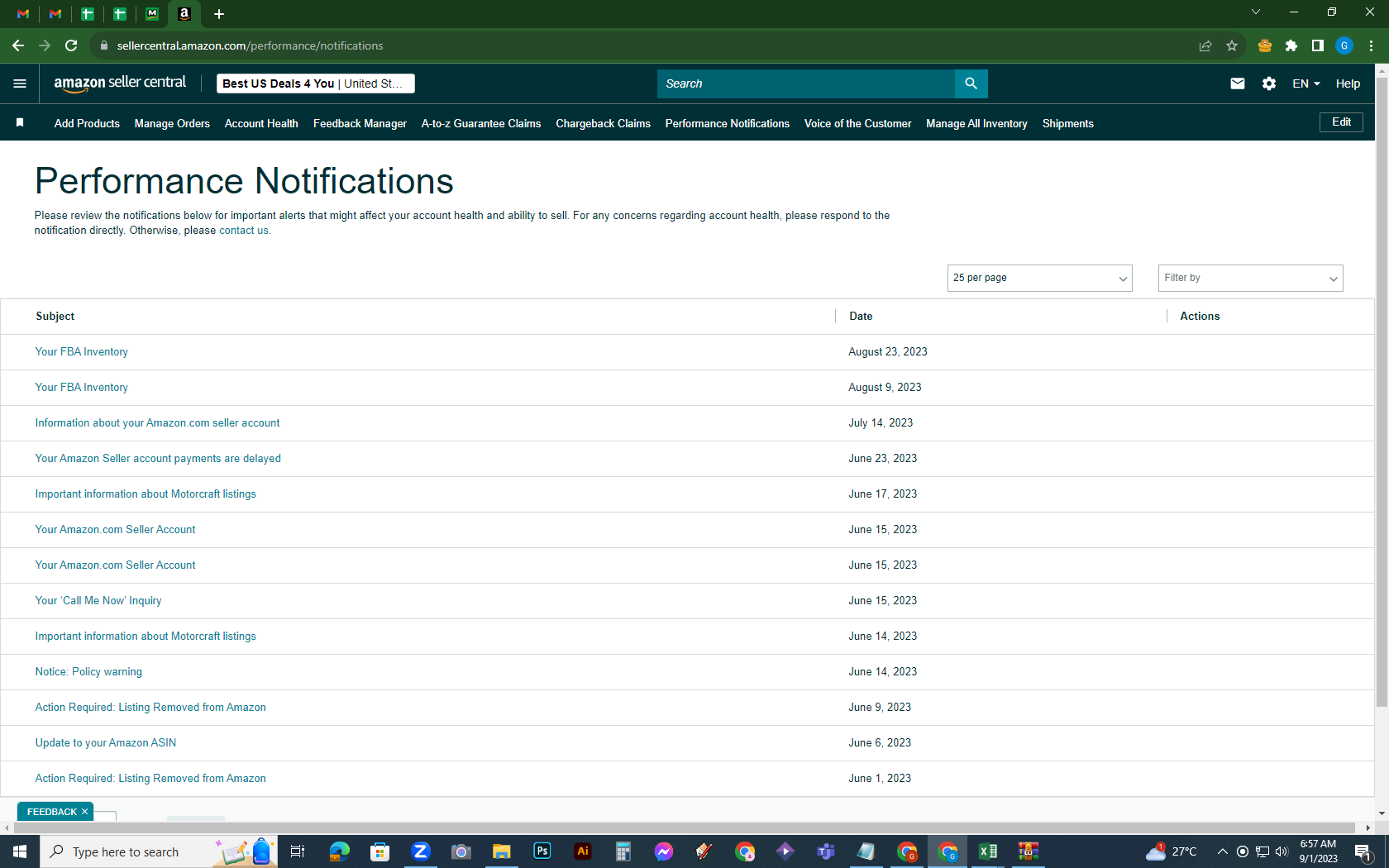Open Chrome profile avatar G
The width and height of the screenshot is (1389, 868).
point(1344,45)
